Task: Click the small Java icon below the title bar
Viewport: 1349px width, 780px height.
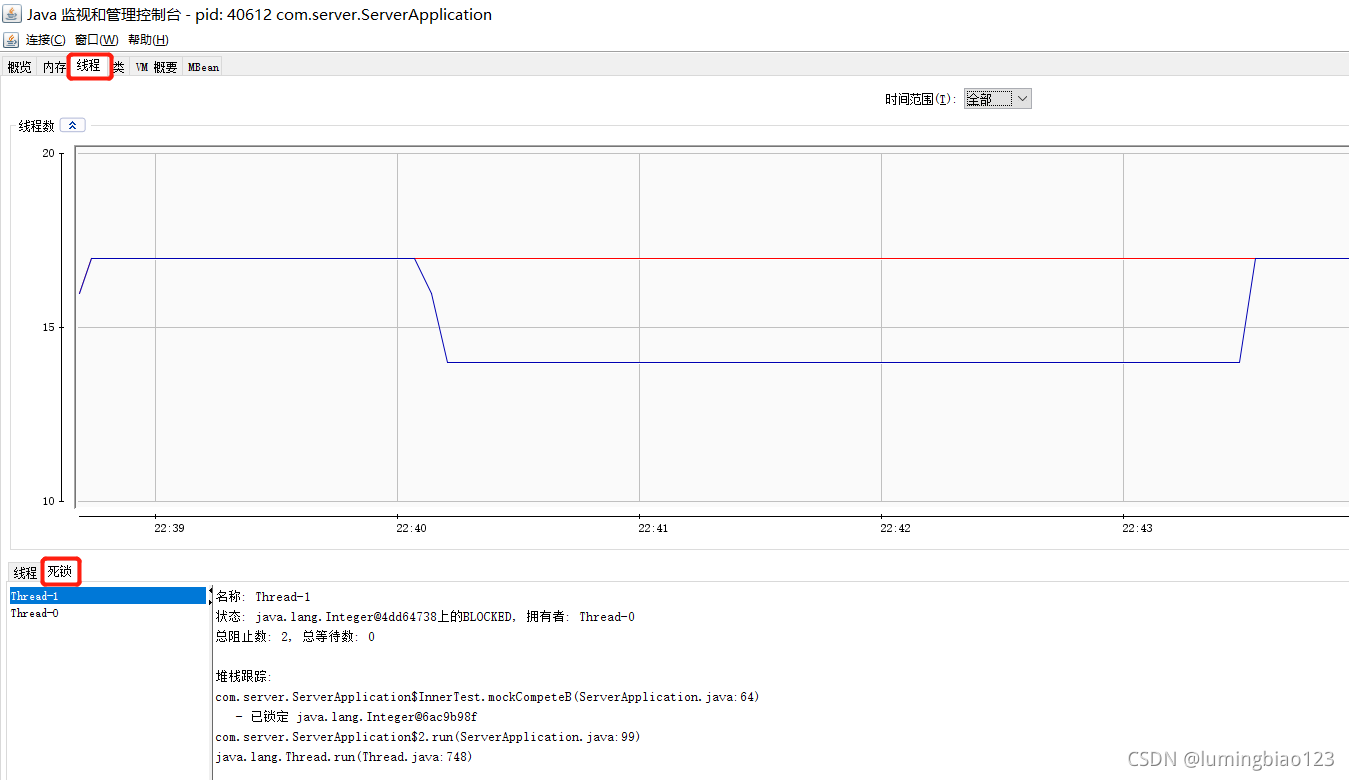Action: click(x=9, y=39)
